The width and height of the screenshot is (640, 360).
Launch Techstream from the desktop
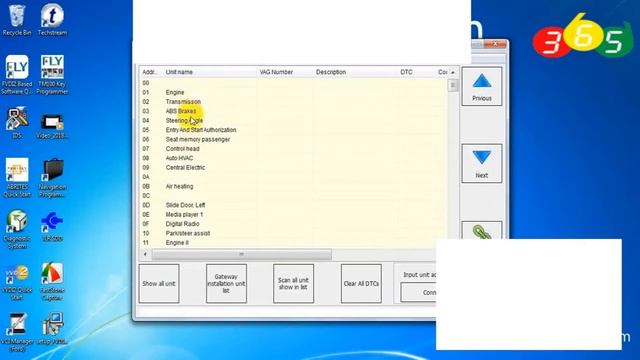click(52, 20)
